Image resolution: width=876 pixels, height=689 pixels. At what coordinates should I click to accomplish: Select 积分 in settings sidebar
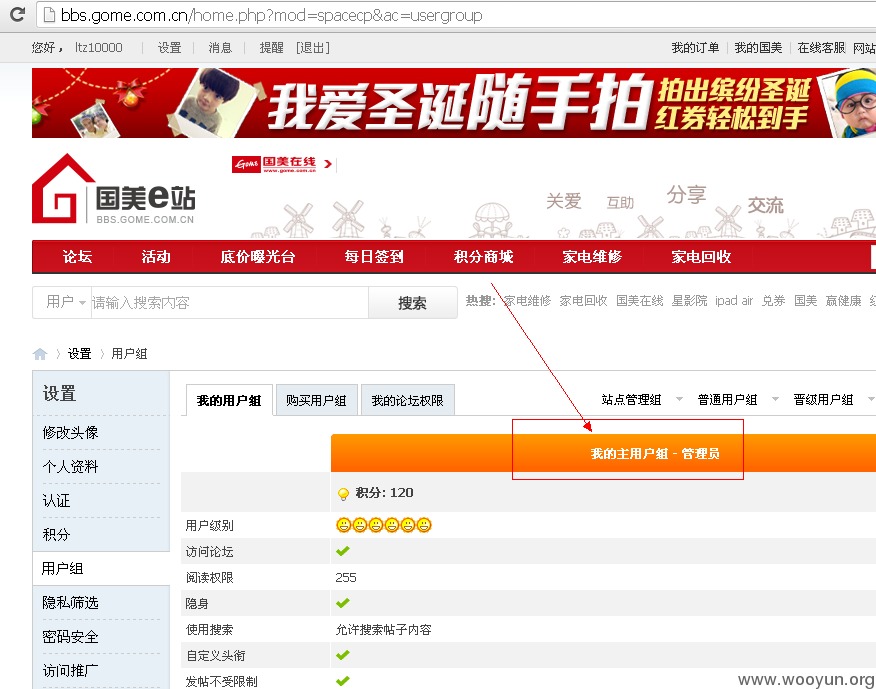click(56, 535)
